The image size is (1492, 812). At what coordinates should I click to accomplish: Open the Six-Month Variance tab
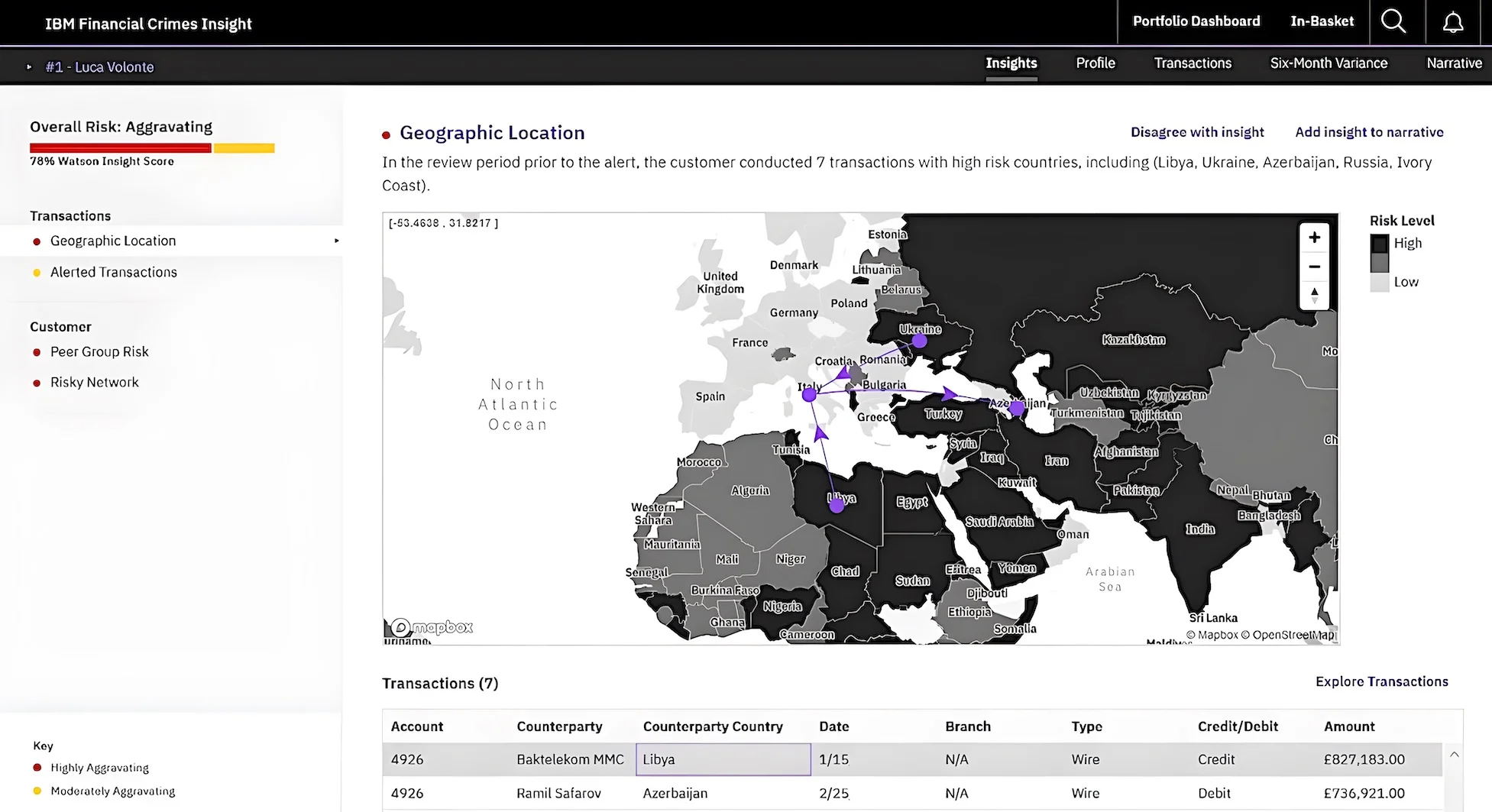pos(1329,63)
